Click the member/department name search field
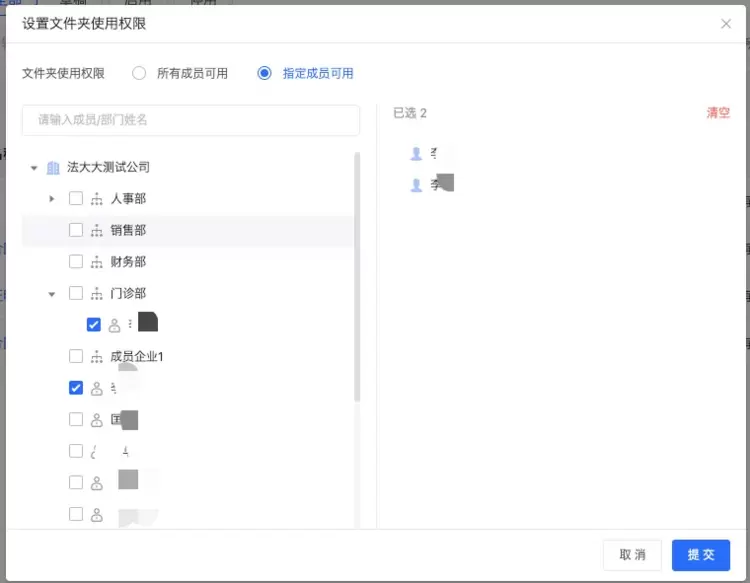Screen dimensions: 750x583 (190, 120)
